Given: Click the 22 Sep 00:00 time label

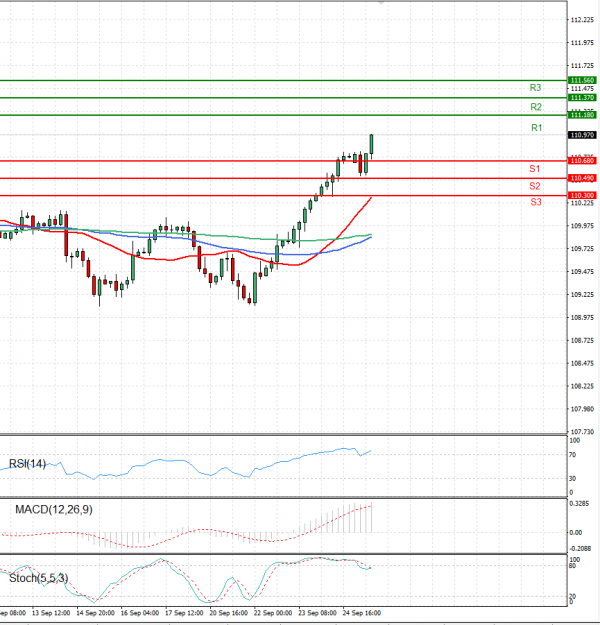Looking at the screenshot, I should pos(273,613).
